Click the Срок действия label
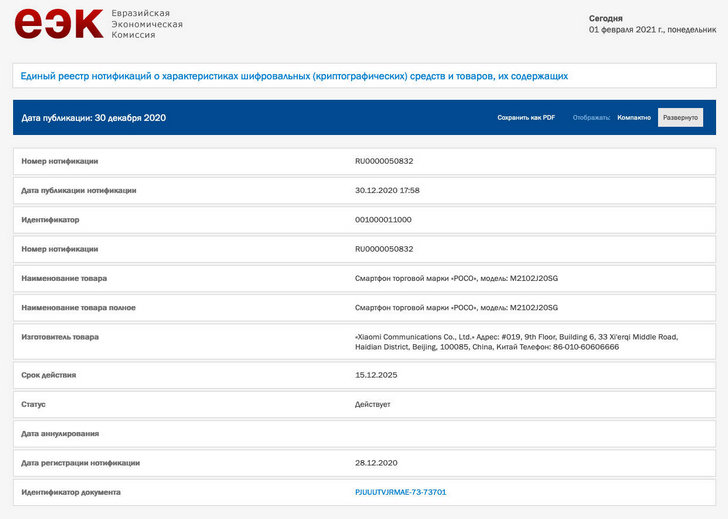Viewport: 728px width, 519px height. (48, 375)
